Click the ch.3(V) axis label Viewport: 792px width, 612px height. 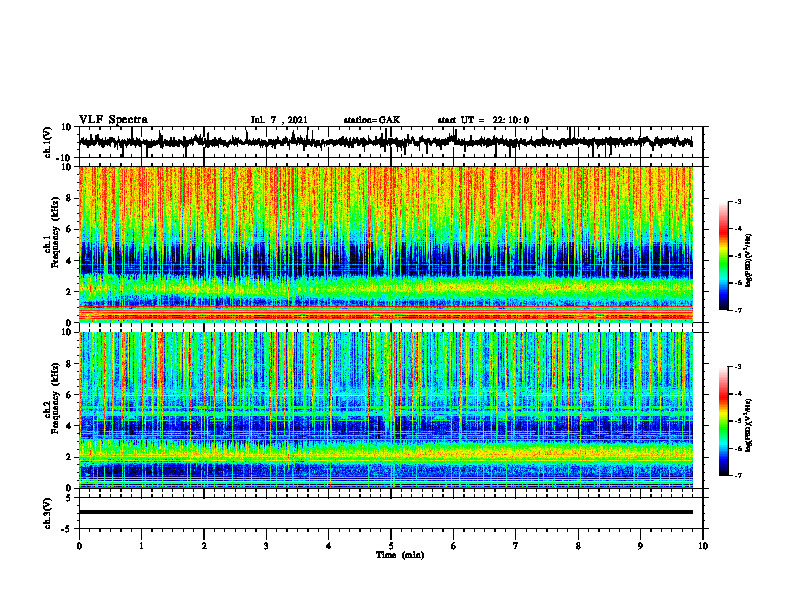click(47, 513)
